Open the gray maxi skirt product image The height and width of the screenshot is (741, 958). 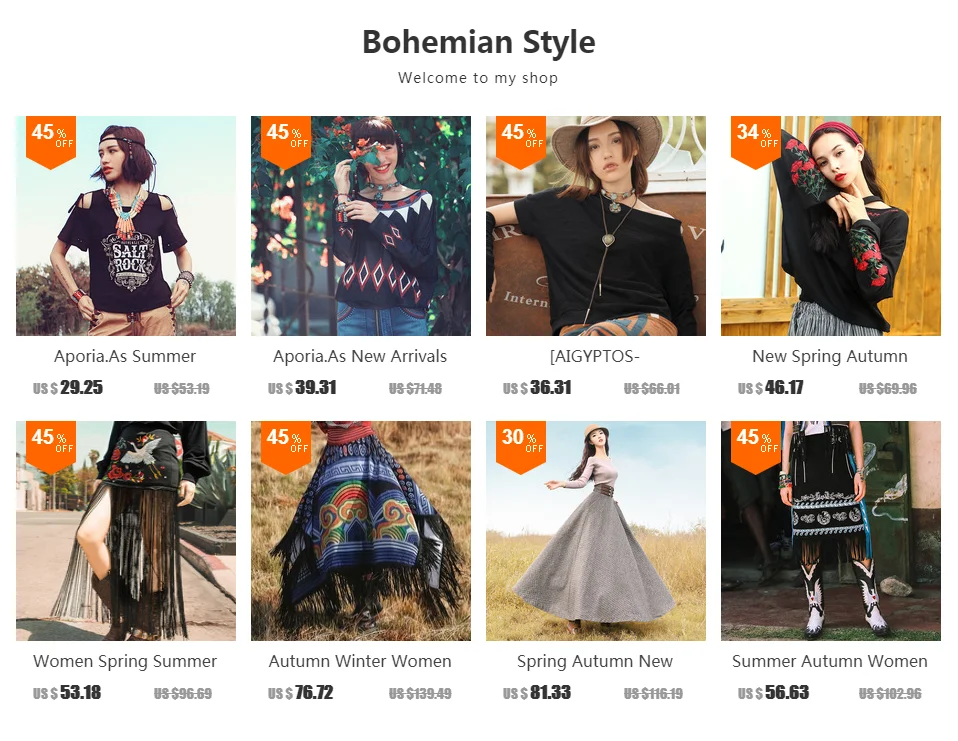[596, 530]
